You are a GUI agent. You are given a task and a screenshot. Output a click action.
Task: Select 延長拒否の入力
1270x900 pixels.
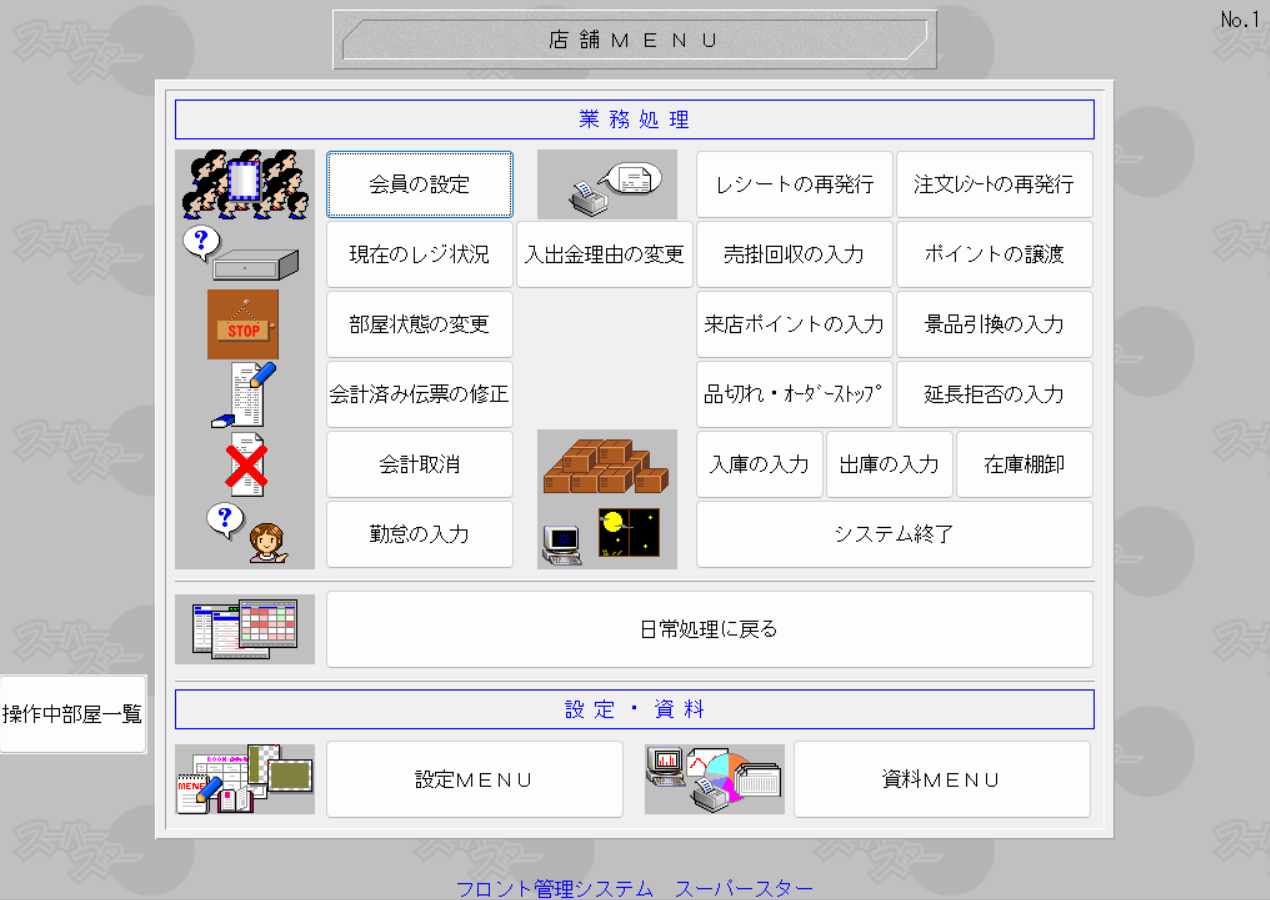(x=995, y=394)
